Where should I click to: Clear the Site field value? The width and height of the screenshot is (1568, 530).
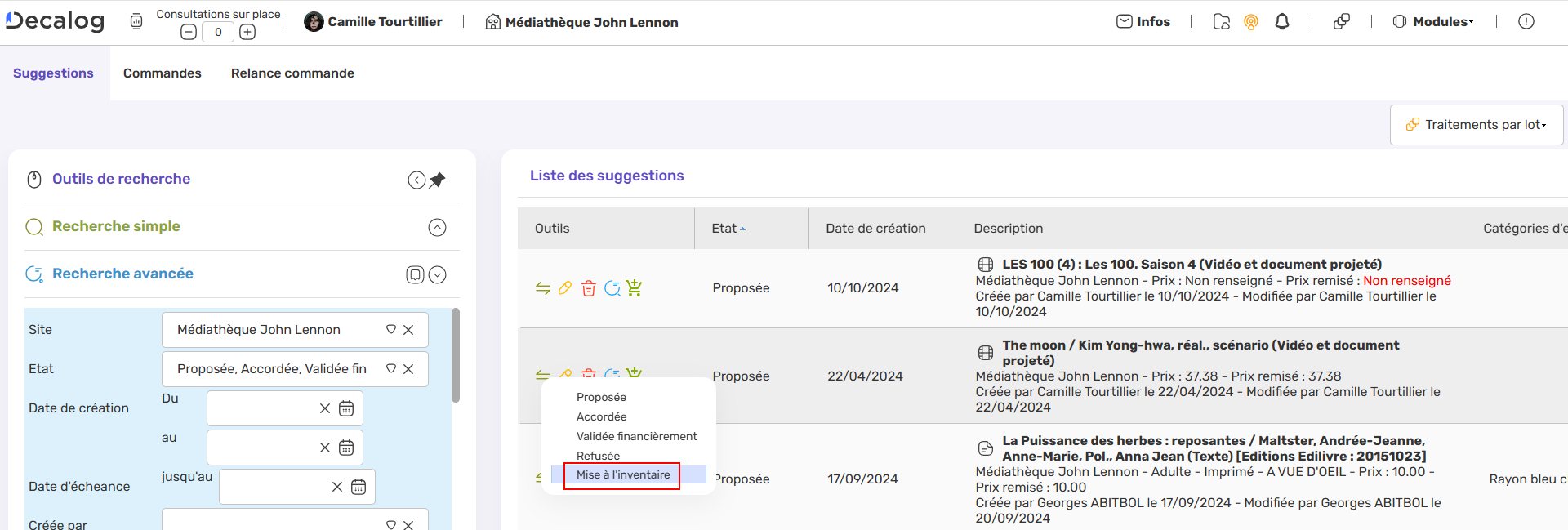(409, 330)
